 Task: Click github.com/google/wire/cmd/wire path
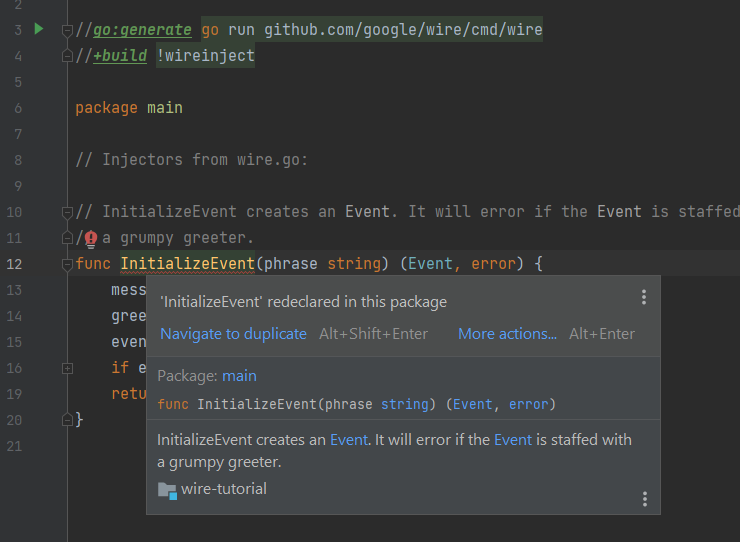403,30
